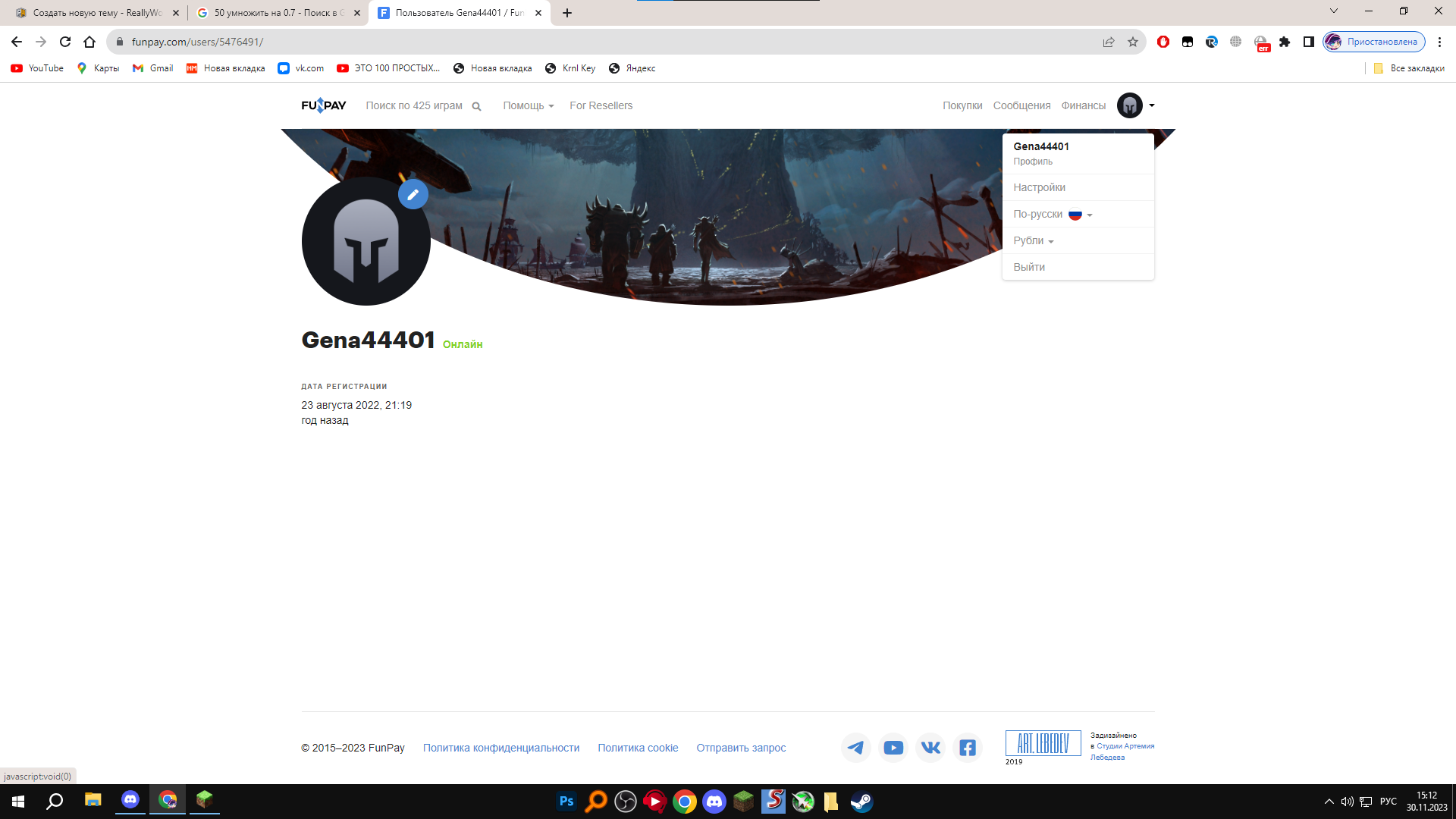This screenshot has width=1456, height=819.
Task: Open the Chrome three-dot menu
Action: (x=1439, y=42)
